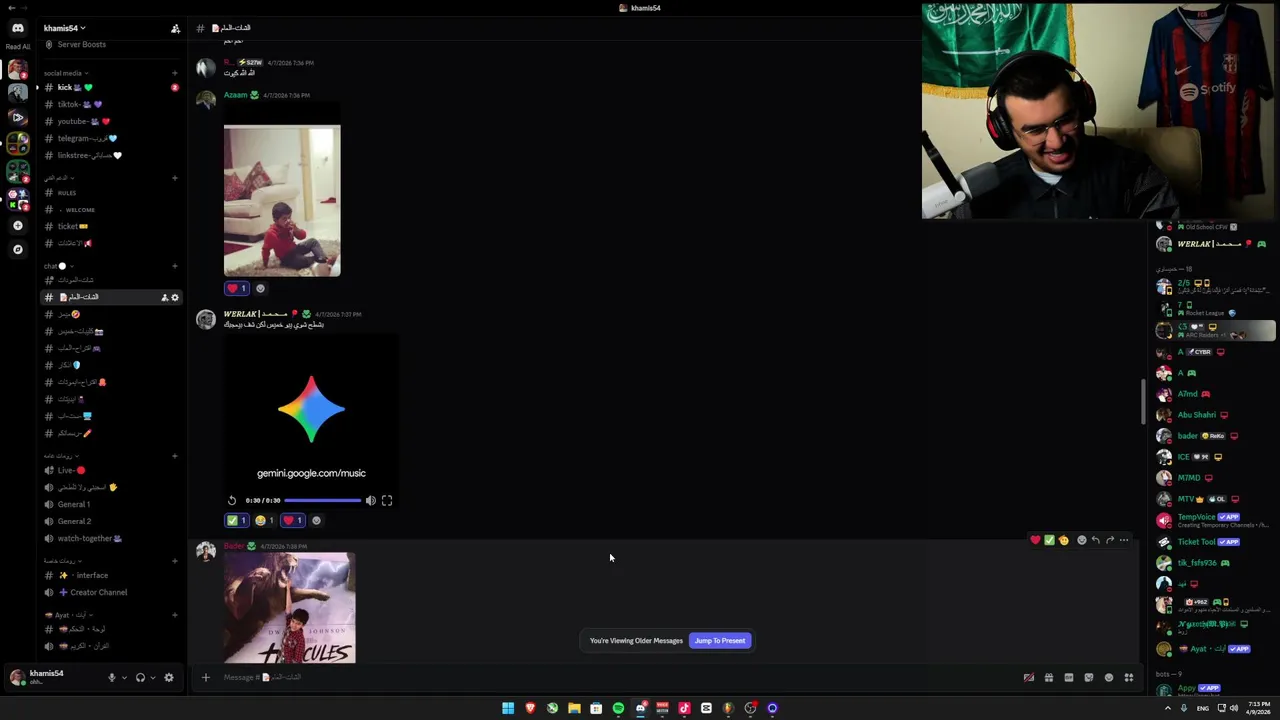Toggle microphone mute in user panel
Image resolution: width=1280 pixels, height=720 pixels.
point(112,677)
